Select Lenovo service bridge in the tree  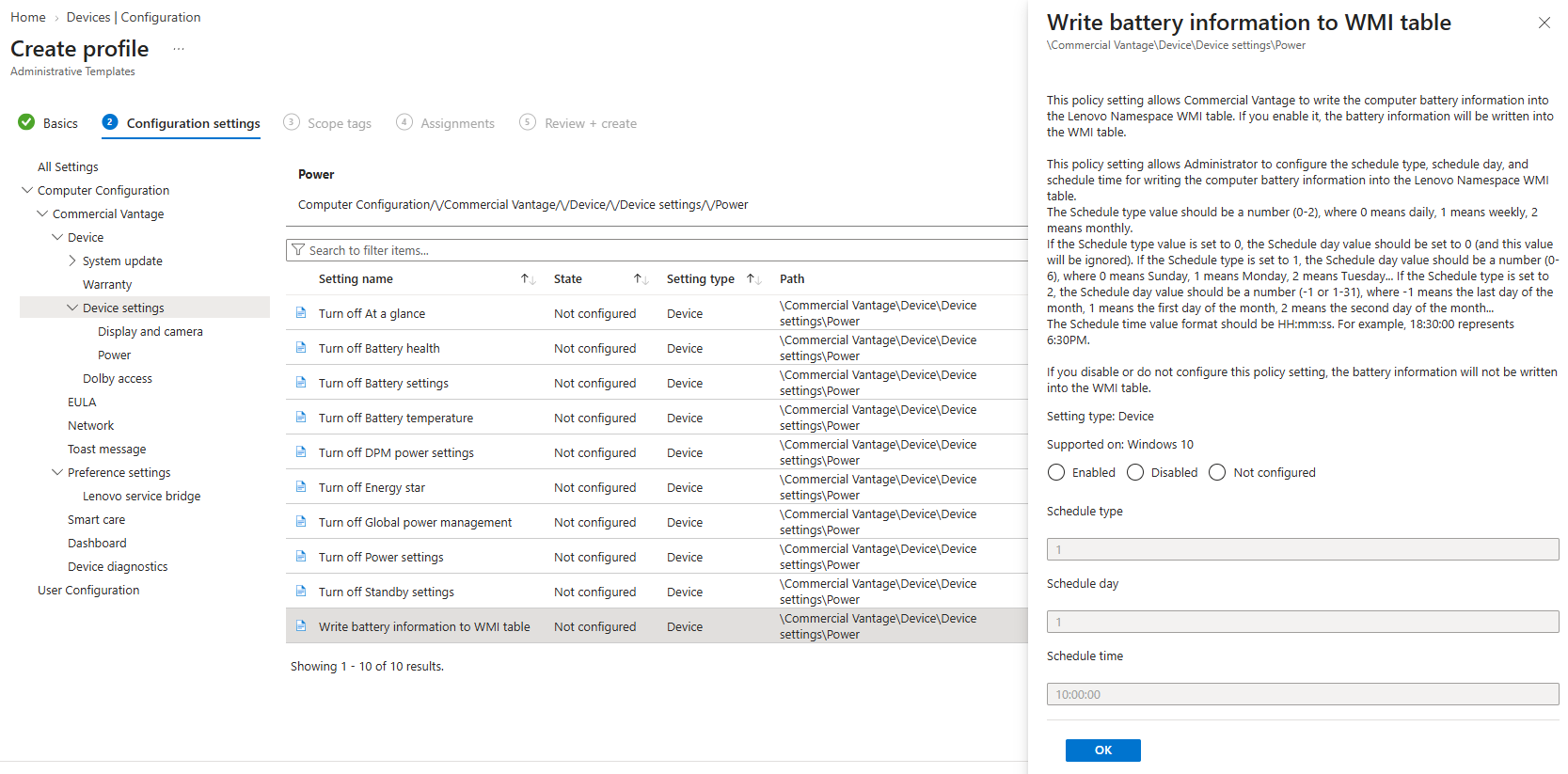[x=142, y=496]
